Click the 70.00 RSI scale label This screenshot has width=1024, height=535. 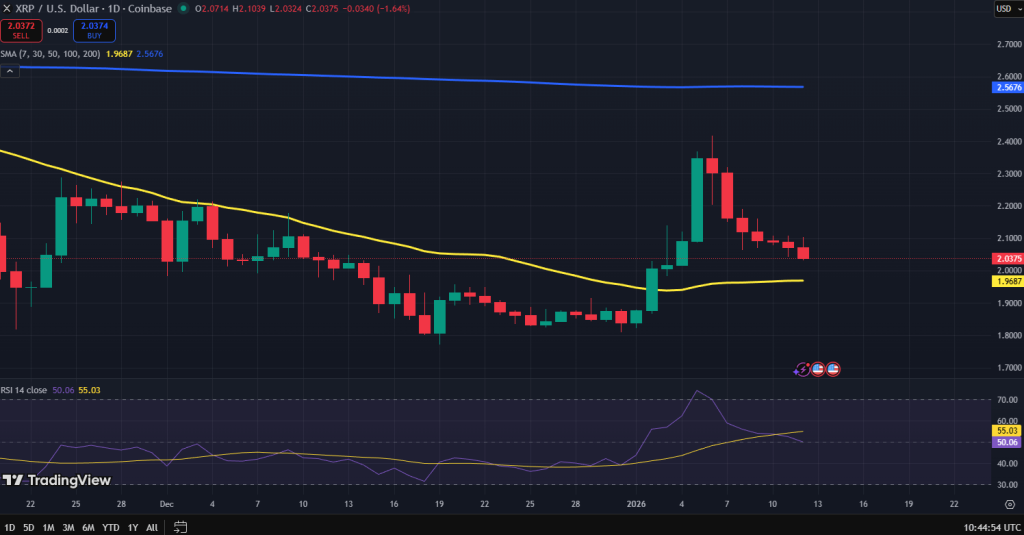1008,400
